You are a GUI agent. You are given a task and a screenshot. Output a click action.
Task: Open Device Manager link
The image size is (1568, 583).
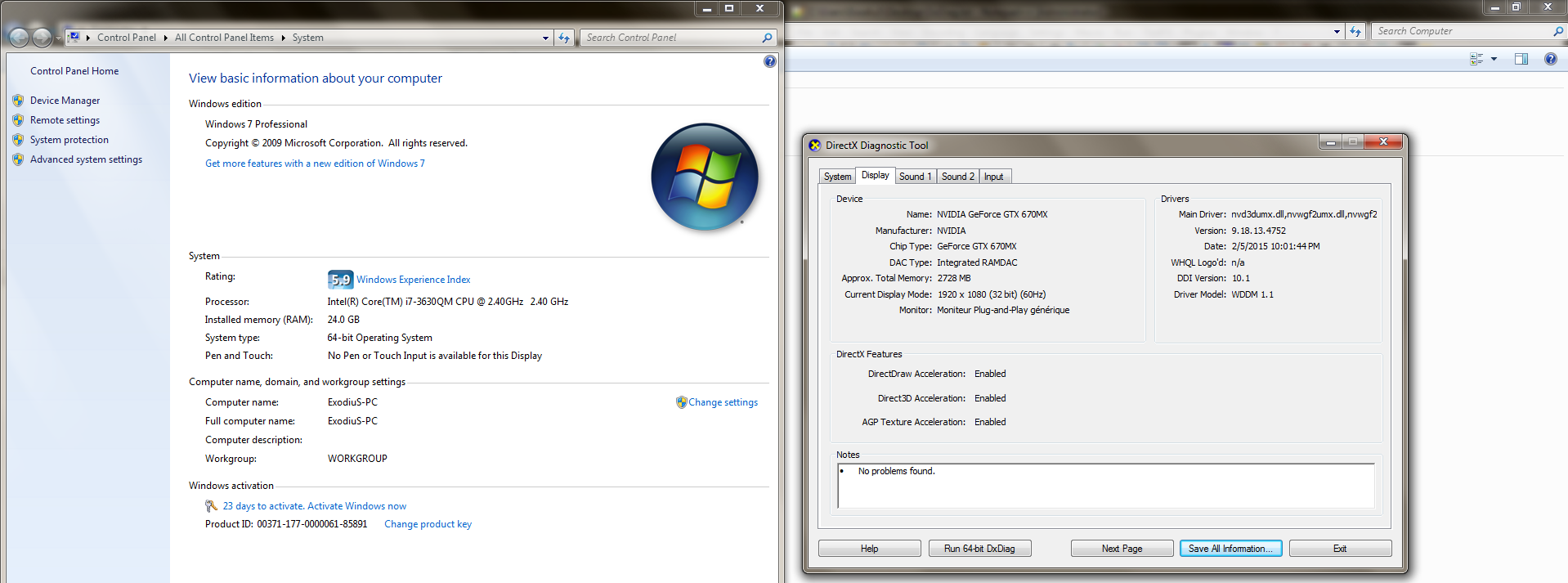pos(65,101)
